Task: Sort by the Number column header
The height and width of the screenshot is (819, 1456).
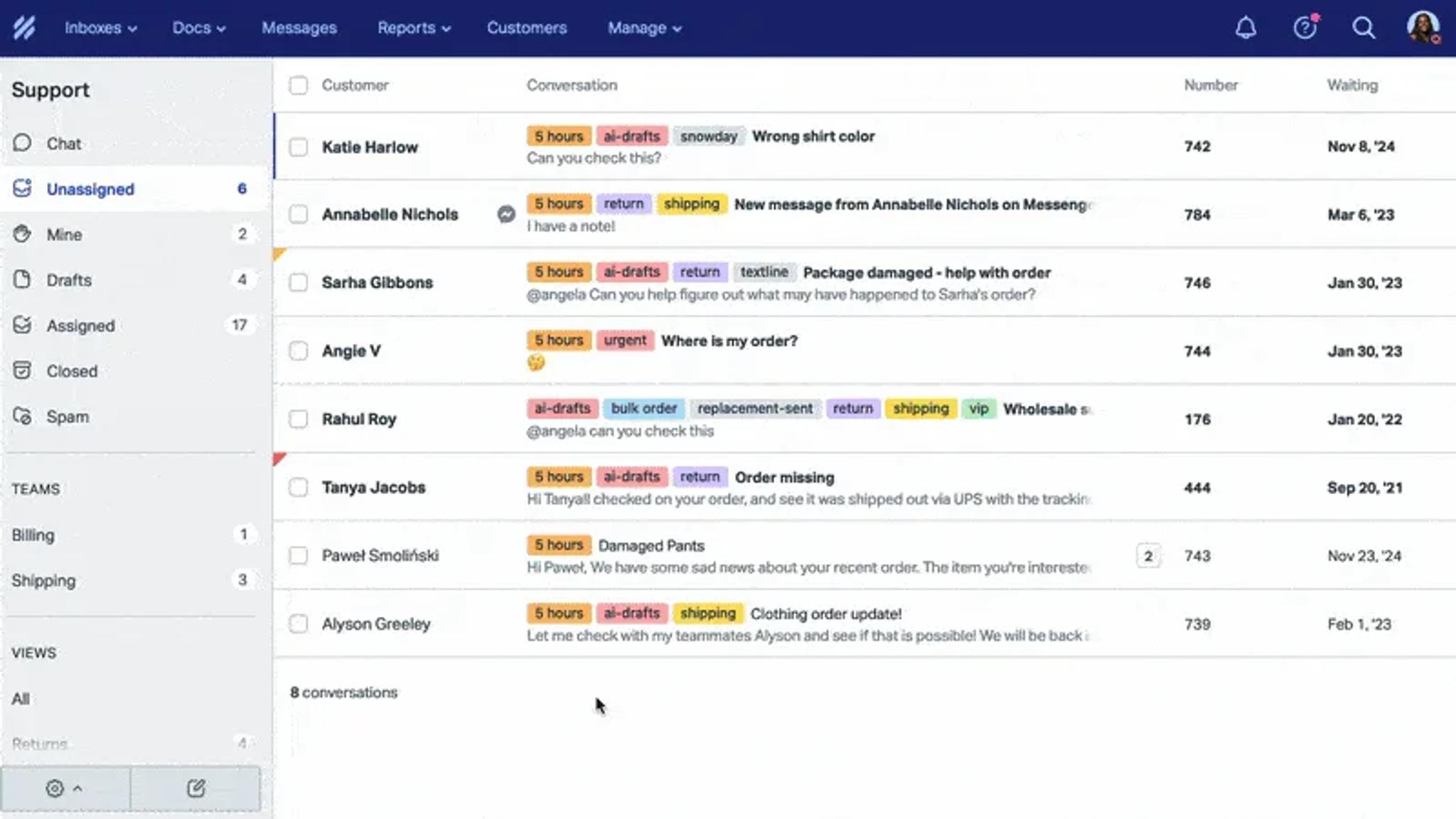Action: pyautogui.click(x=1211, y=85)
